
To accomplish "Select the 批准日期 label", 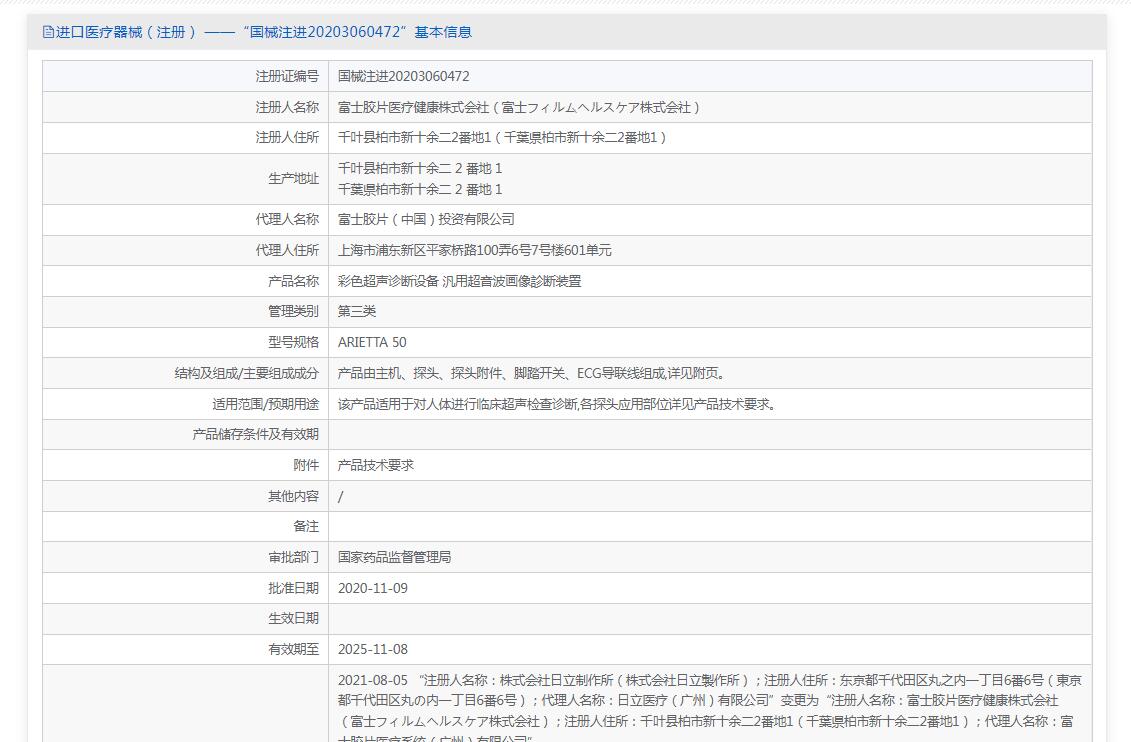I will [294, 588].
